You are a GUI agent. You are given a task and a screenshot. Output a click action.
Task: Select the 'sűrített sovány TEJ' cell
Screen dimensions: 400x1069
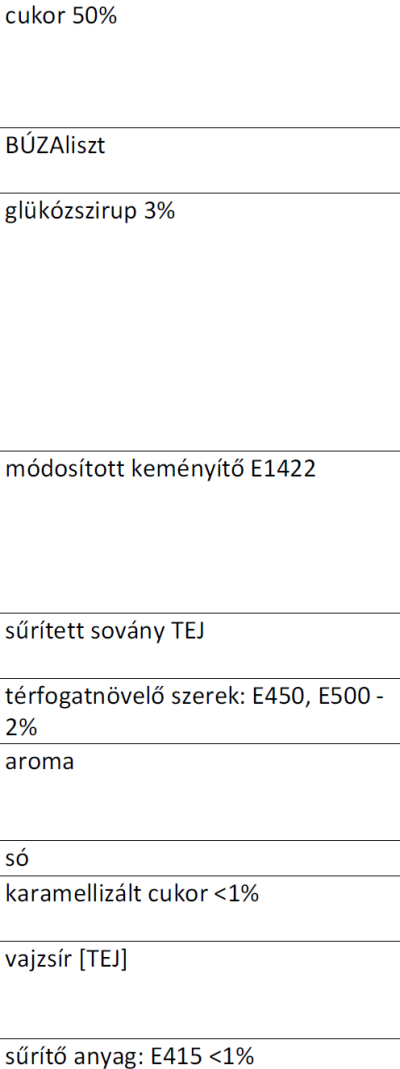pos(200,646)
